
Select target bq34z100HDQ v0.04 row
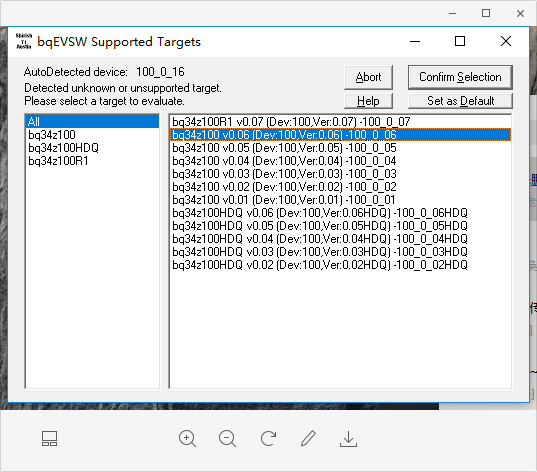click(x=340, y=239)
